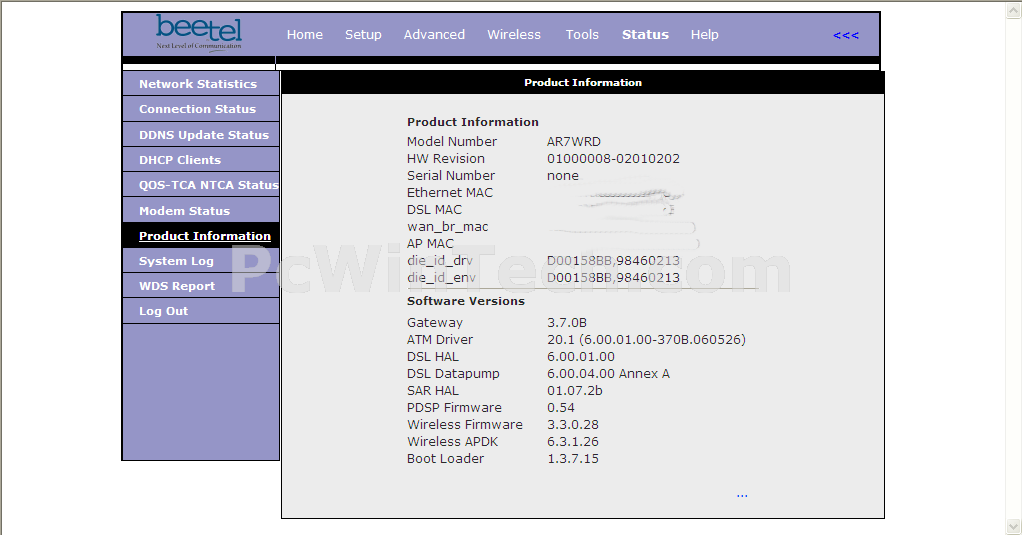Click scrollbar down arrow

1014,526
